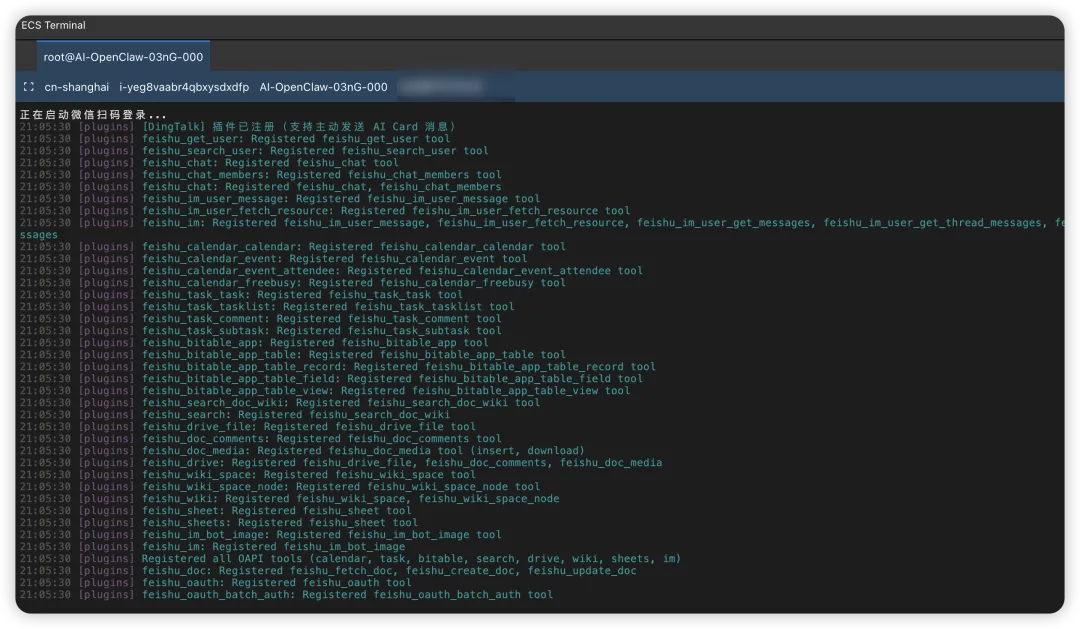Click instance ID i-yeg8vaabr4qbxysdxdfp

184,87
